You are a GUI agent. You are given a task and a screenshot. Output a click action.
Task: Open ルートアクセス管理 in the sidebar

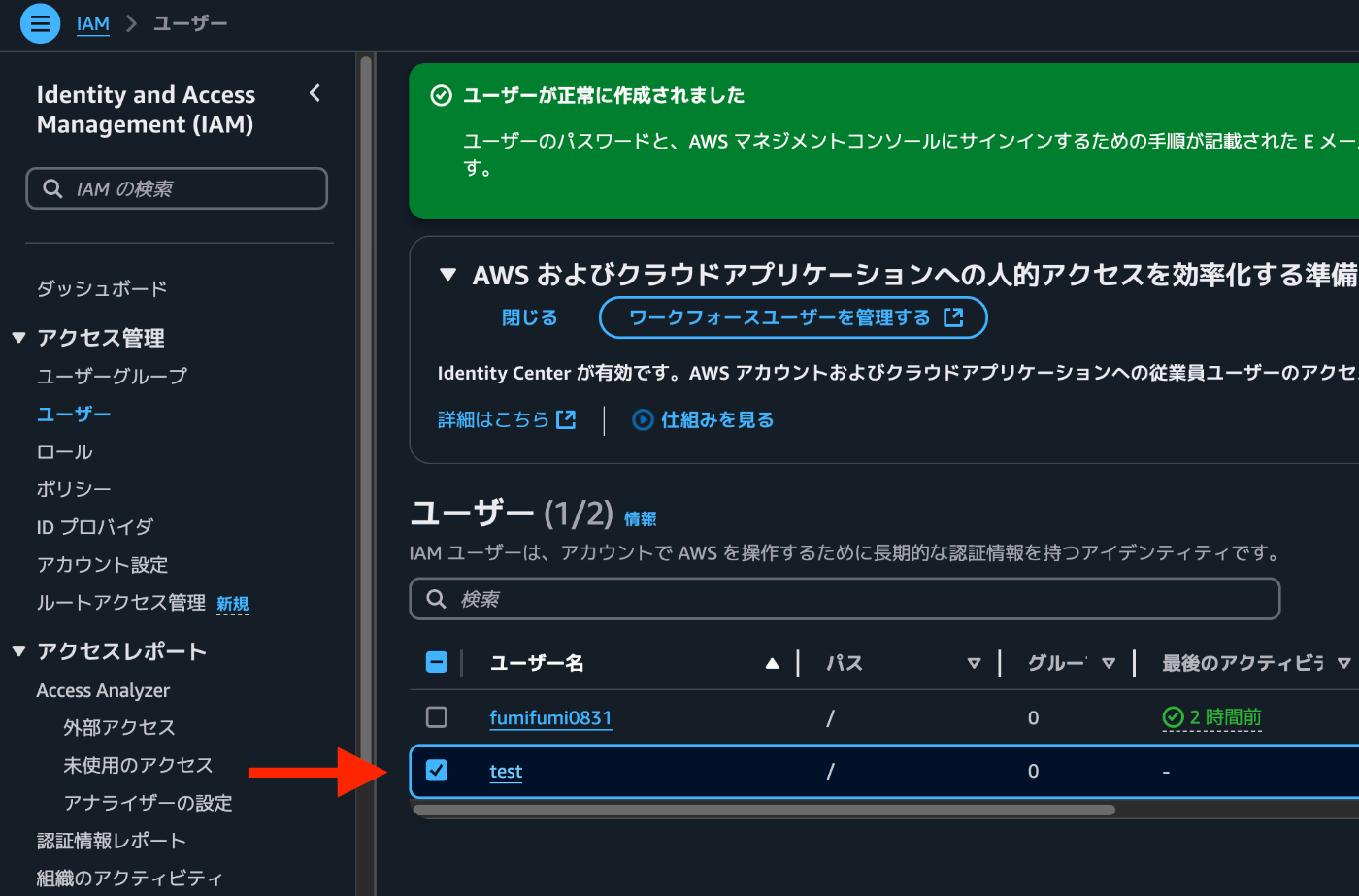(x=120, y=603)
